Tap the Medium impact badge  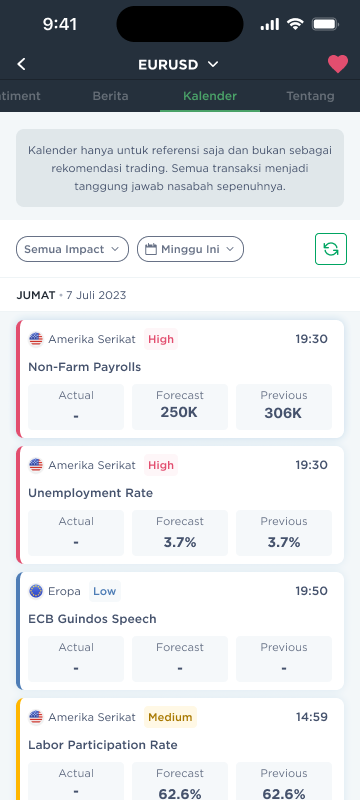(x=170, y=717)
